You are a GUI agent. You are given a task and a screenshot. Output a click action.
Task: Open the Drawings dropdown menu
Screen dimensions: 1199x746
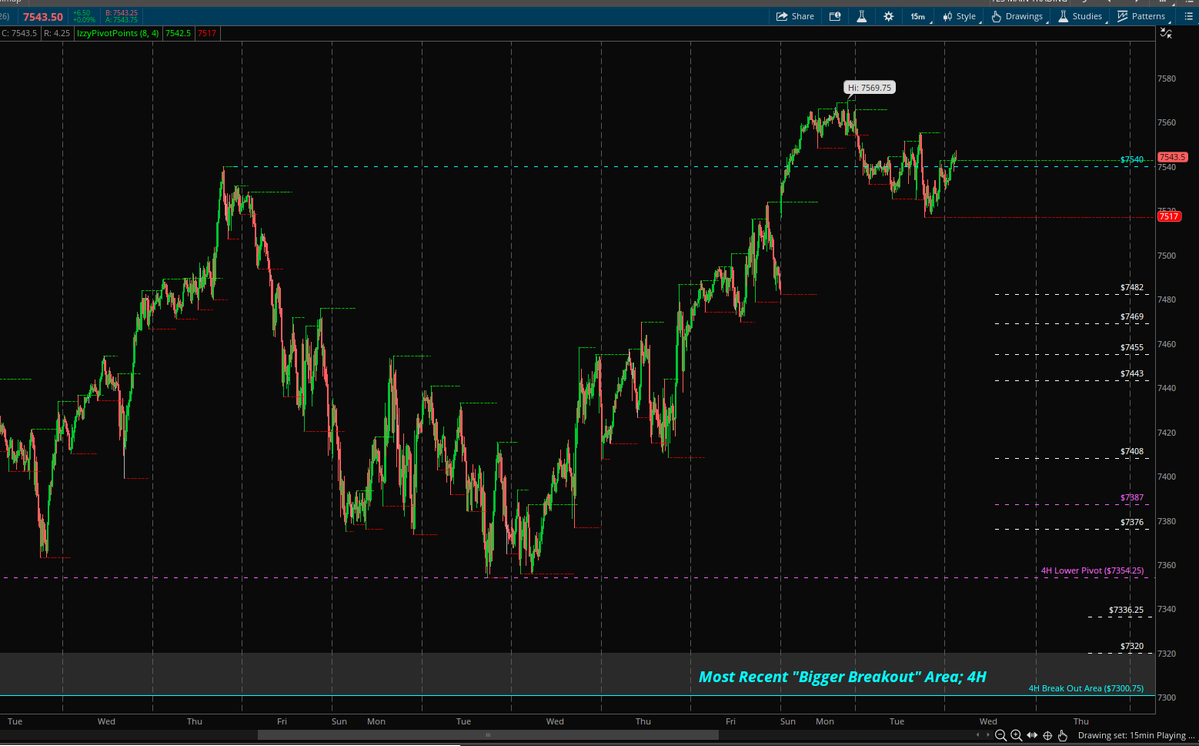tap(1017, 16)
